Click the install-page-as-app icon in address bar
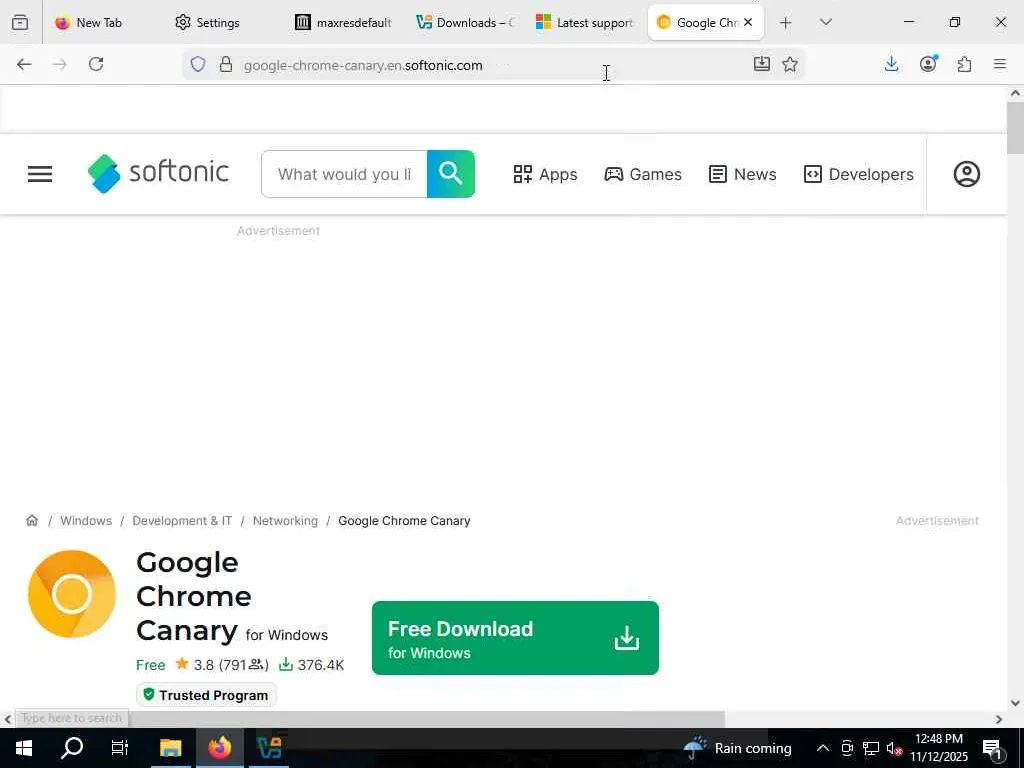The image size is (1024, 768). [761, 64]
